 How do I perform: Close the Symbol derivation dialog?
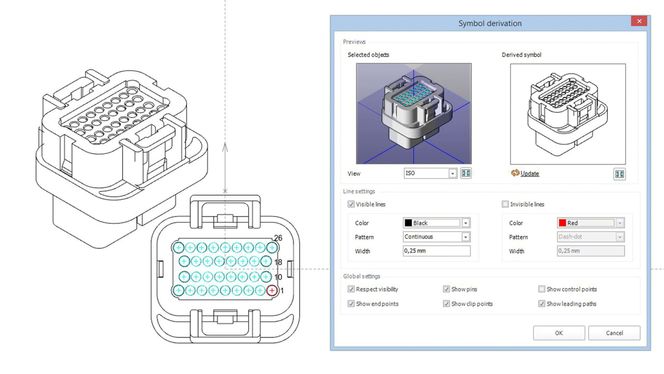[639, 21]
